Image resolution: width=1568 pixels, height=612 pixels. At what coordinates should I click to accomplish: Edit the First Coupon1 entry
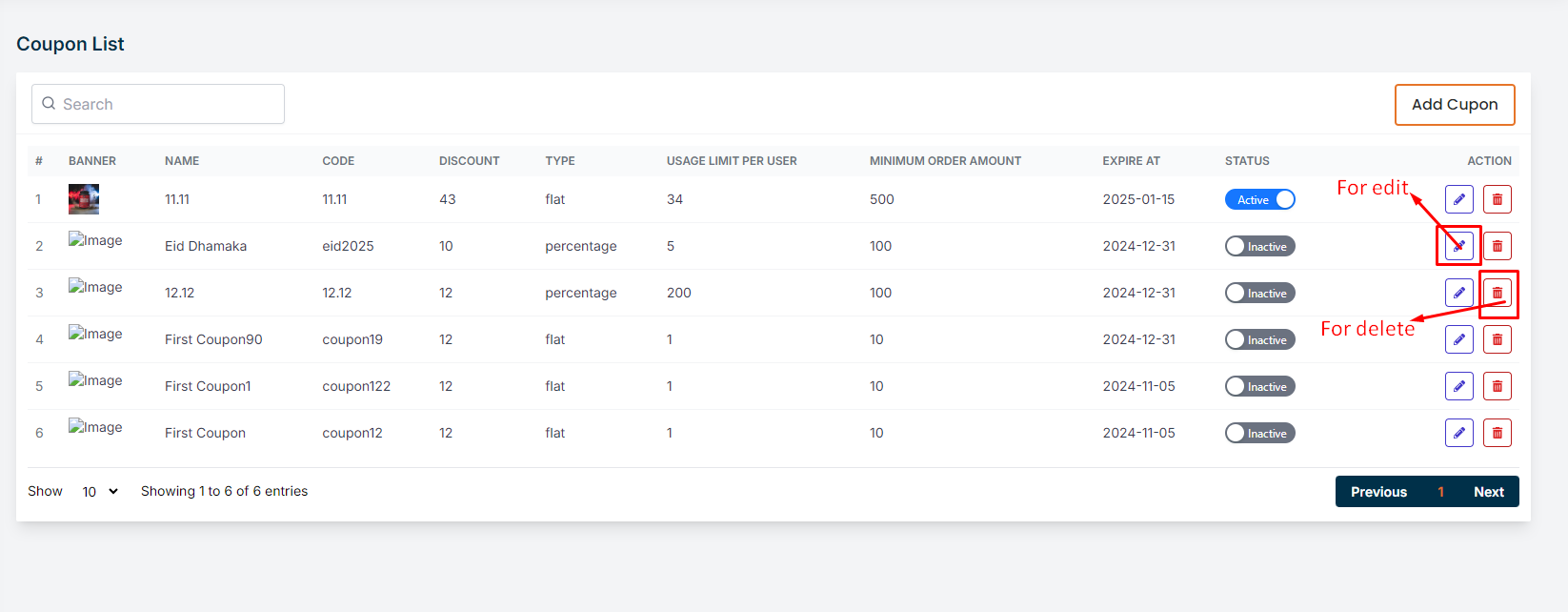tap(1458, 386)
